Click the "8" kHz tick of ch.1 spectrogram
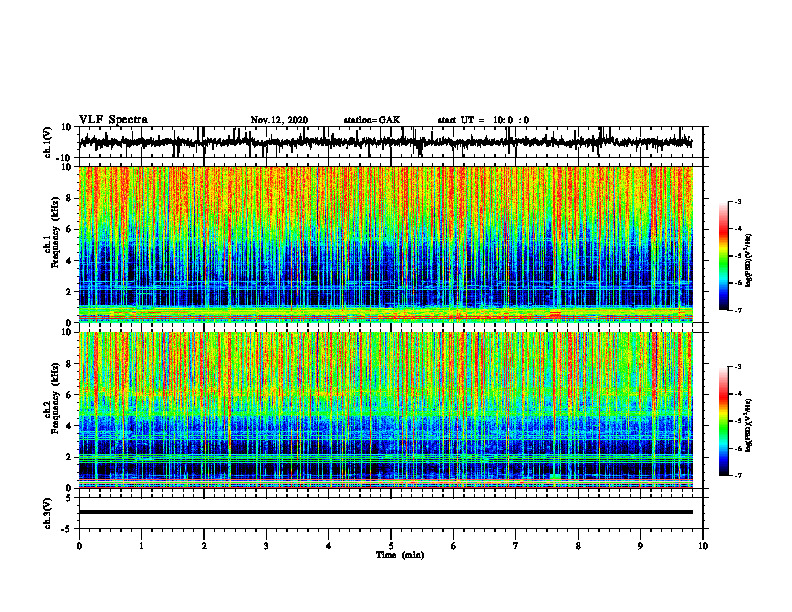The width and height of the screenshot is (792, 612). [69, 198]
